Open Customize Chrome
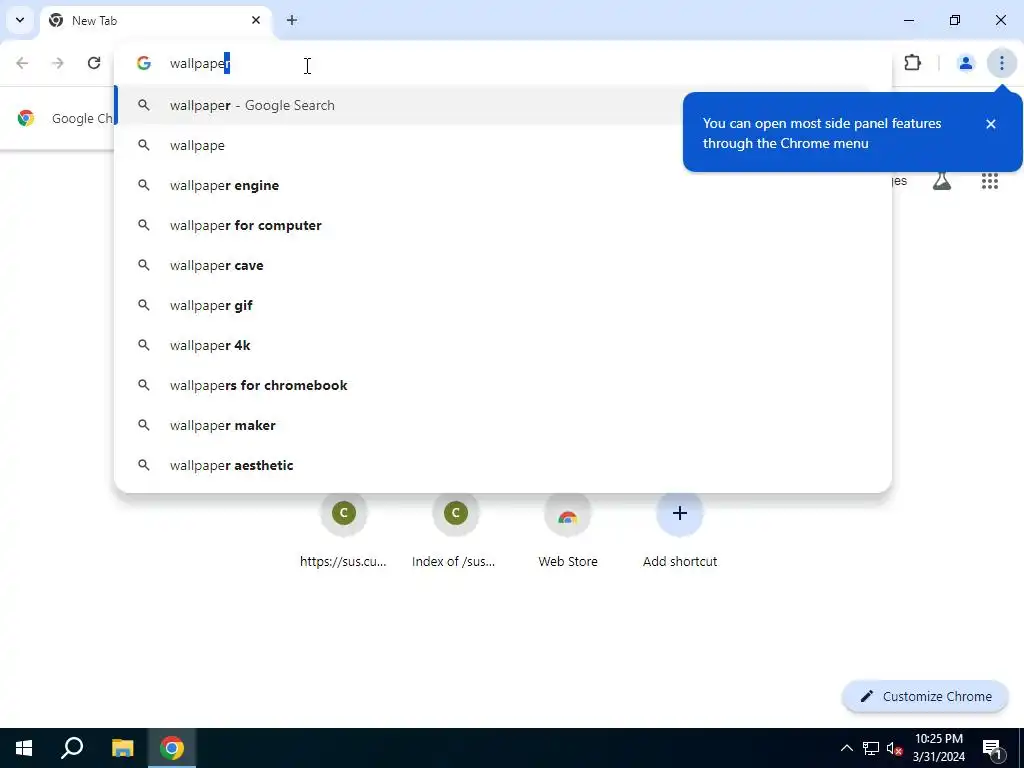Screen dimensions: 1024x768 click(x=925, y=697)
